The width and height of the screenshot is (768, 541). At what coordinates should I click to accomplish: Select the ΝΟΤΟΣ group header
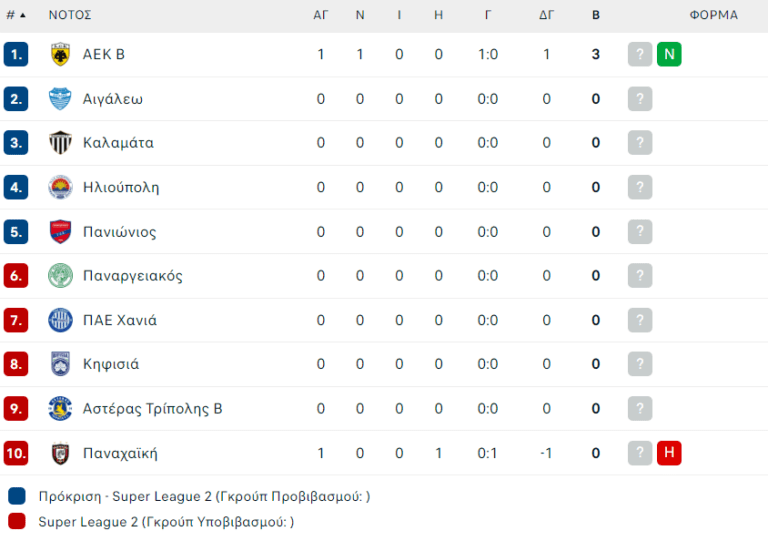click(x=70, y=15)
